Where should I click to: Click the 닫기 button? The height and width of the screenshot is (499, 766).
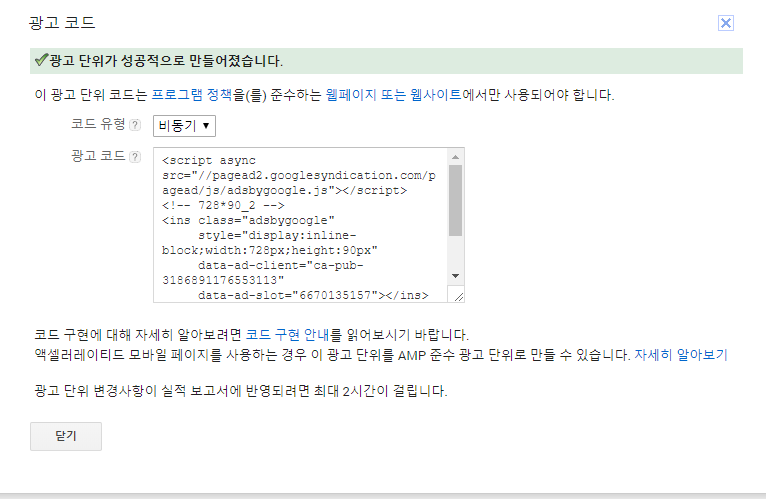pyautogui.click(x=66, y=436)
